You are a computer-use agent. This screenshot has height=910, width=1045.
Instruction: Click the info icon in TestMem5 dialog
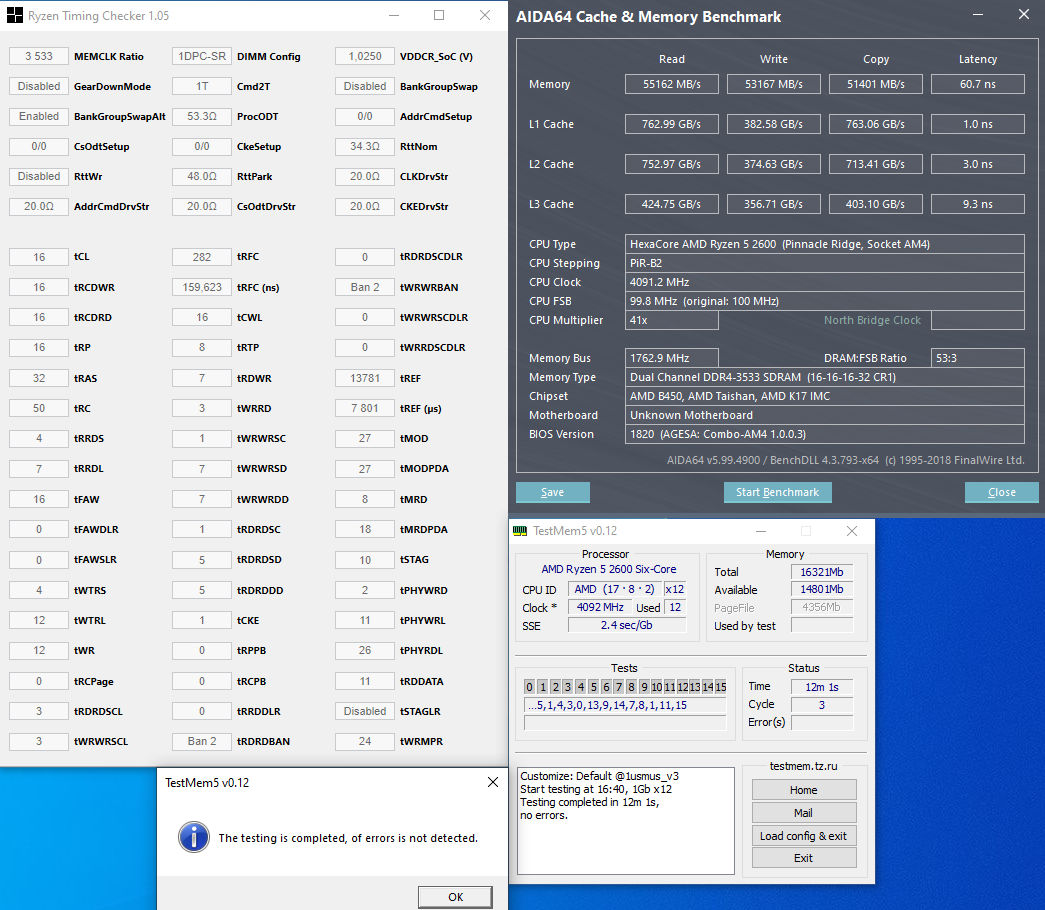click(x=194, y=837)
